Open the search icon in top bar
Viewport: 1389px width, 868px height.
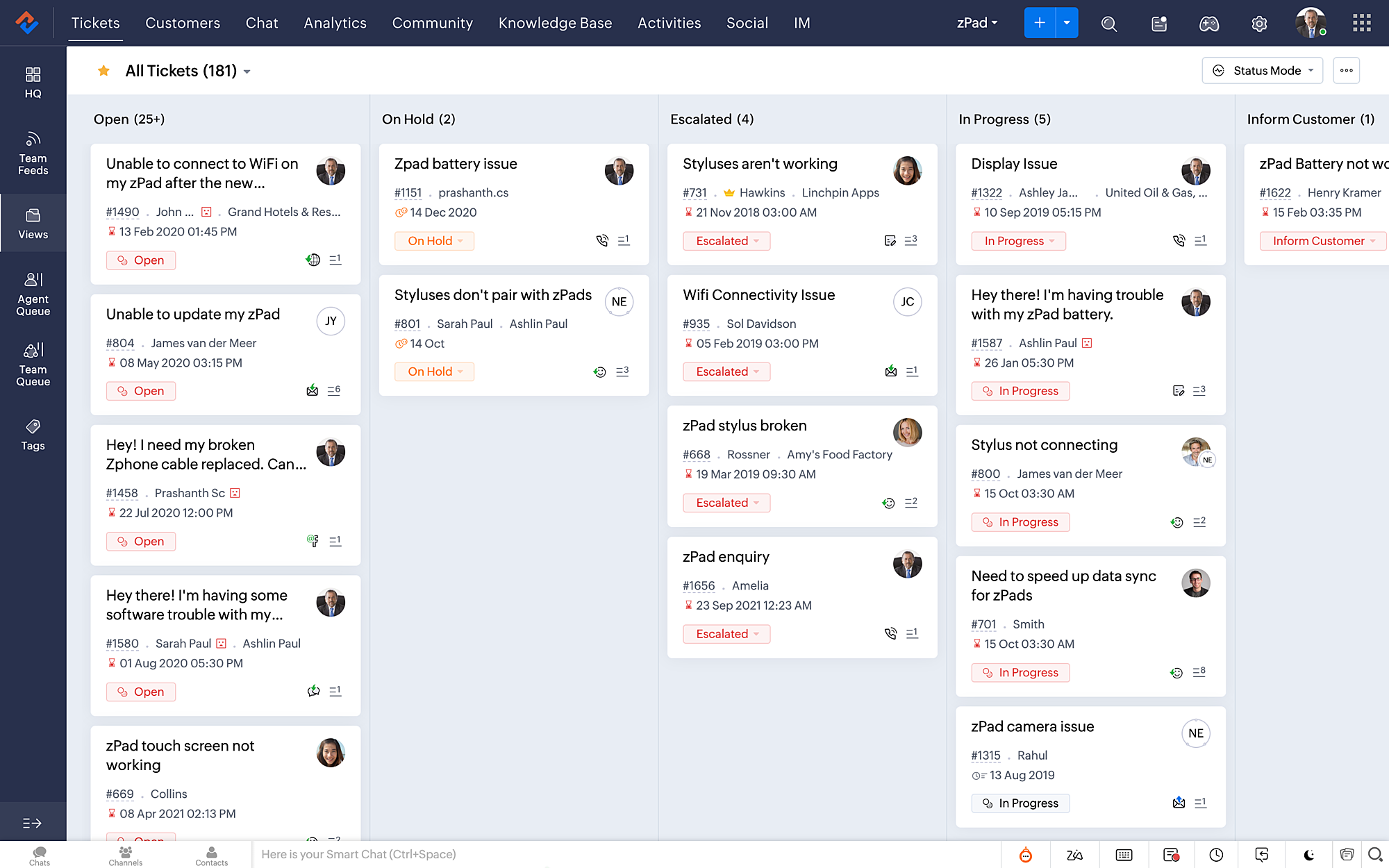coord(1108,24)
